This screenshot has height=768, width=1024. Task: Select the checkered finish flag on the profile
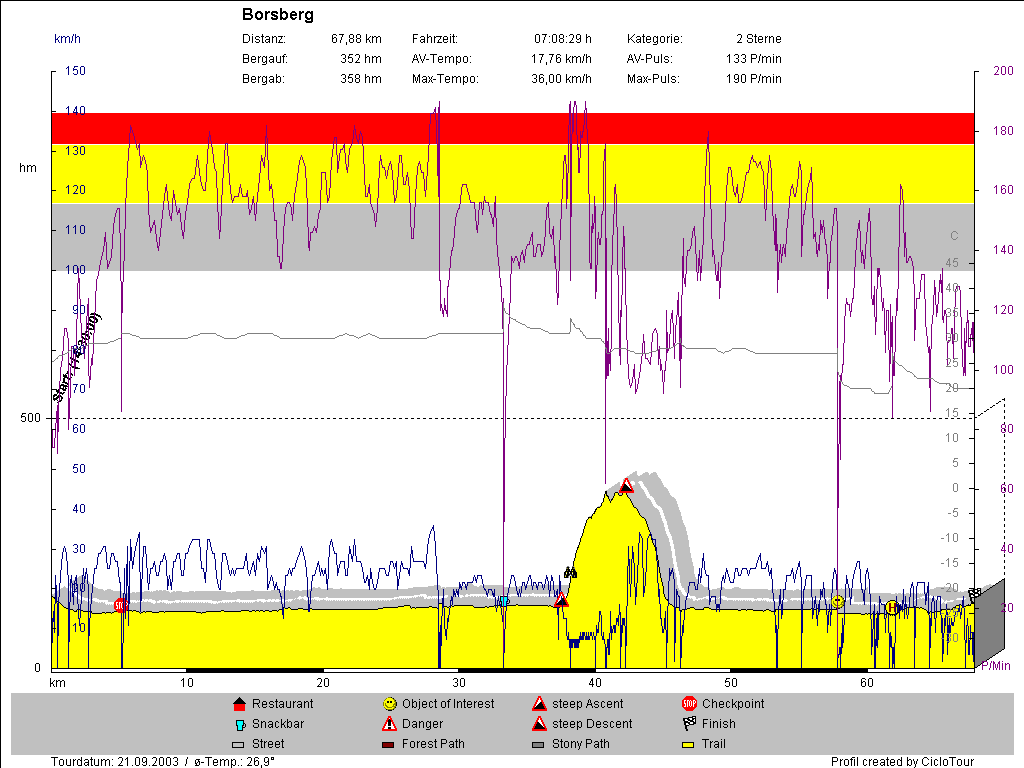click(974, 595)
